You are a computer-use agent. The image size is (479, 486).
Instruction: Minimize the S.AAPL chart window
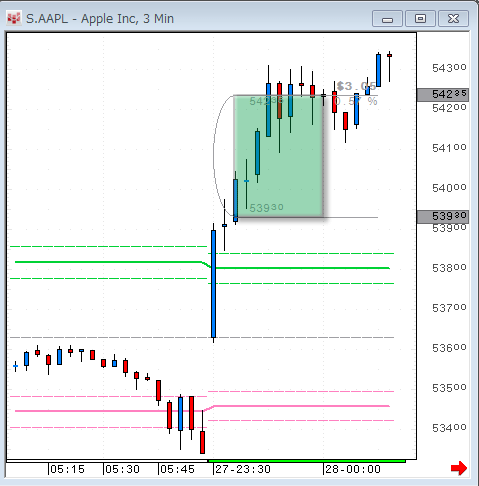(387, 19)
